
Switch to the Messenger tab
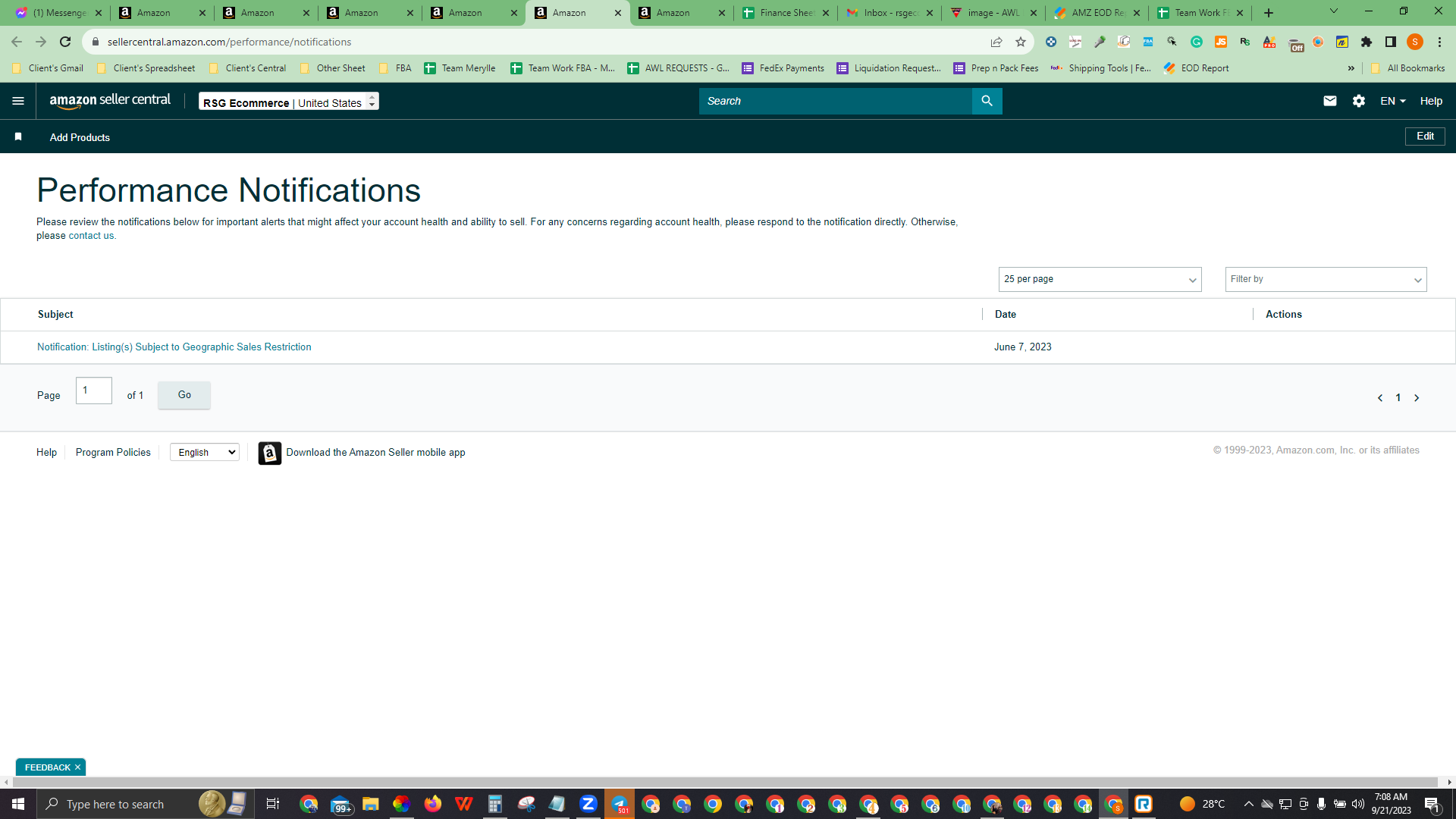point(58,13)
